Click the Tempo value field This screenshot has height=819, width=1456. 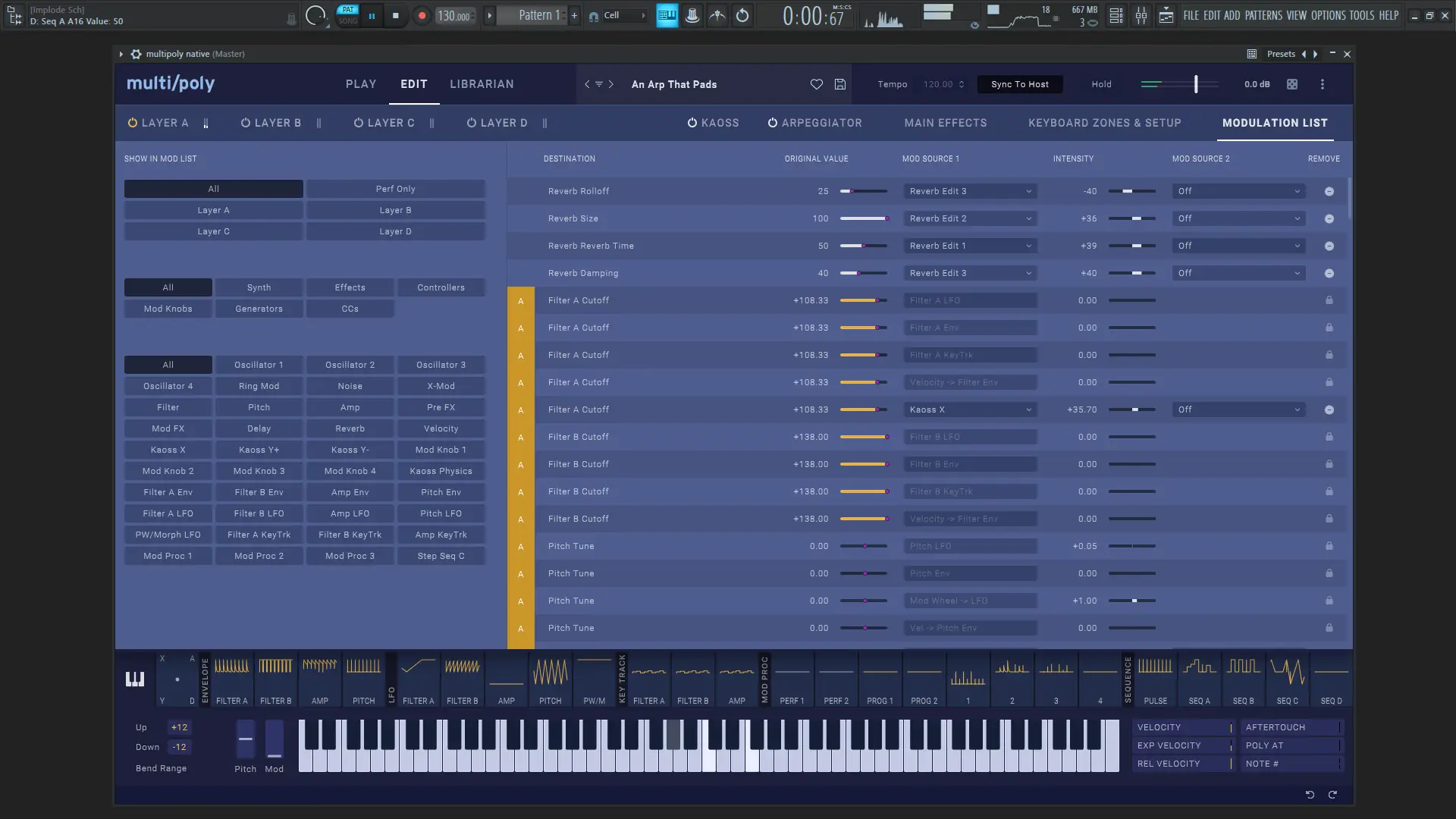click(x=938, y=84)
